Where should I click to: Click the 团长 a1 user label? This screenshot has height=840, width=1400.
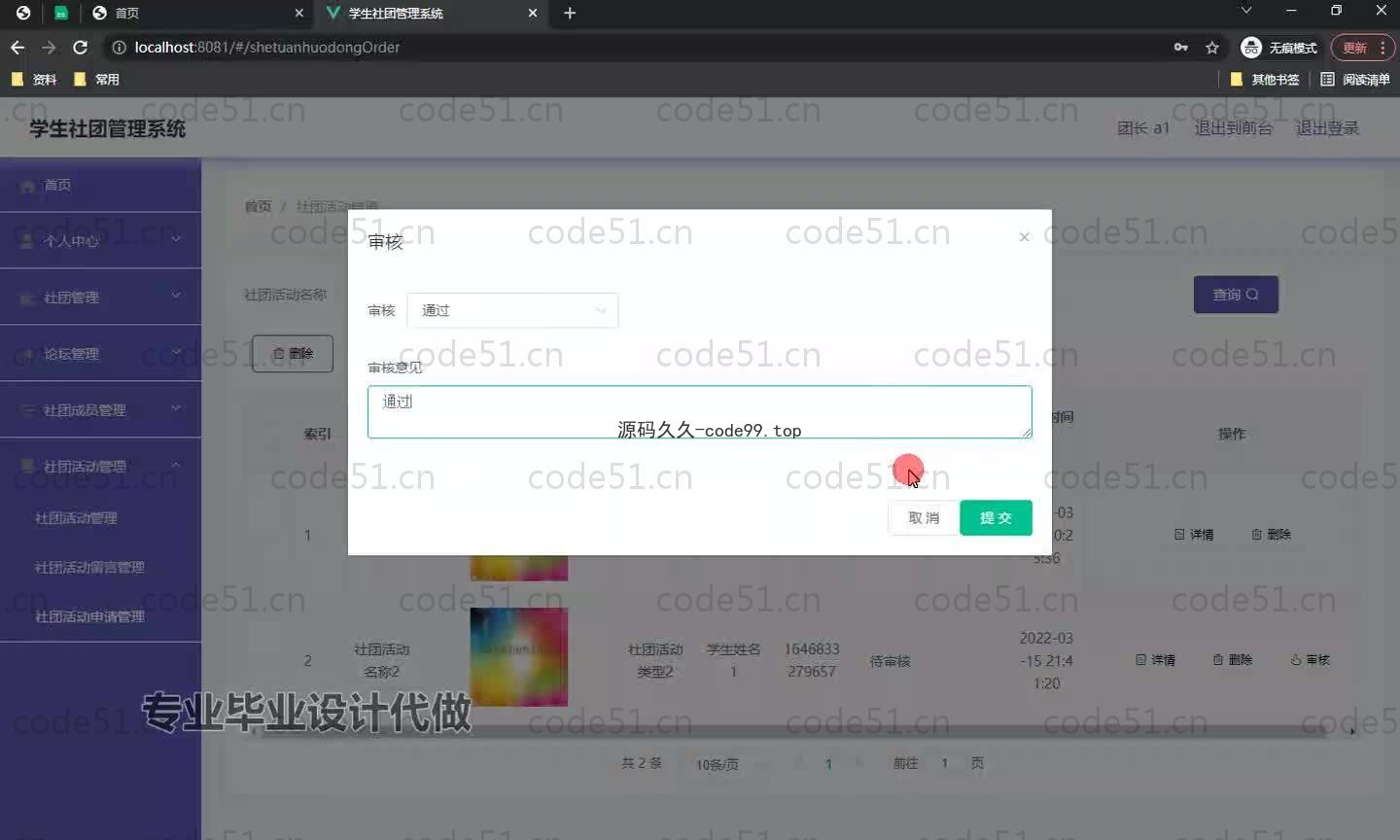coord(1142,128)
